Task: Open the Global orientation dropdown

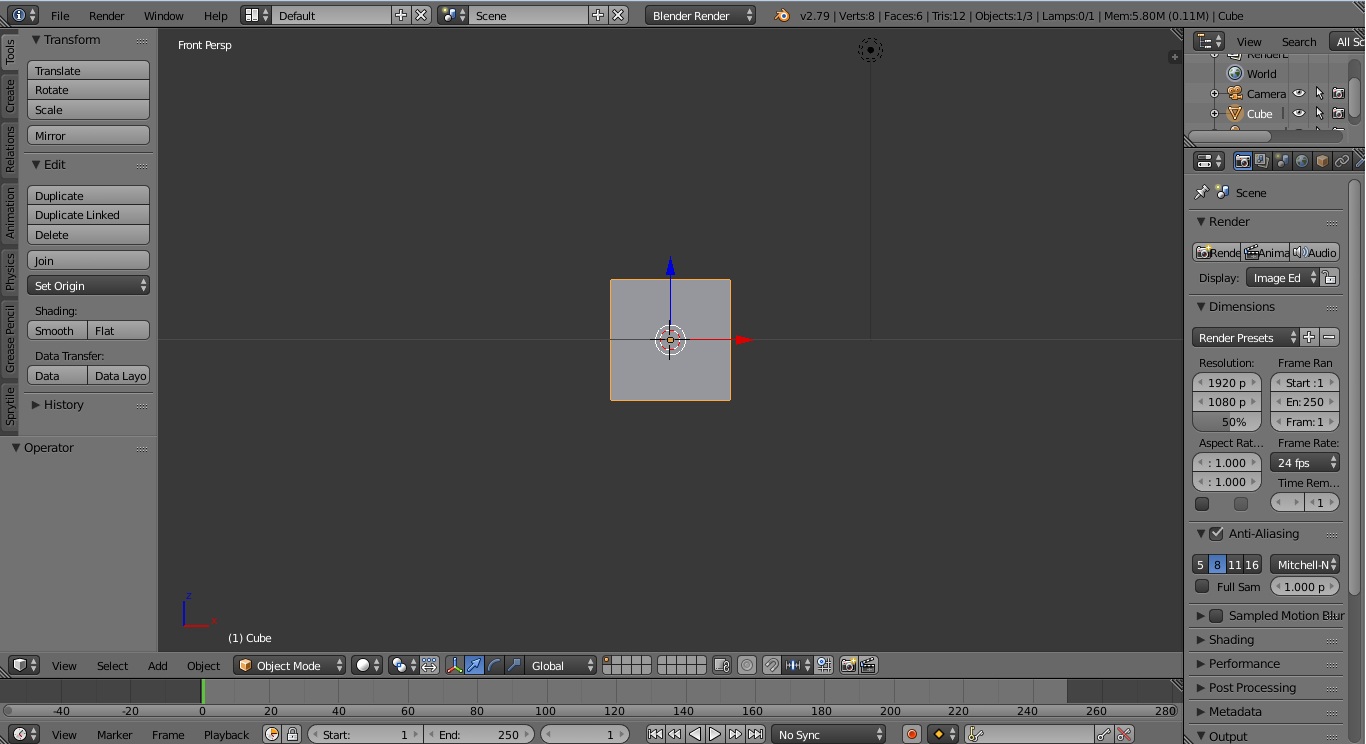Action: click(561, 665)
